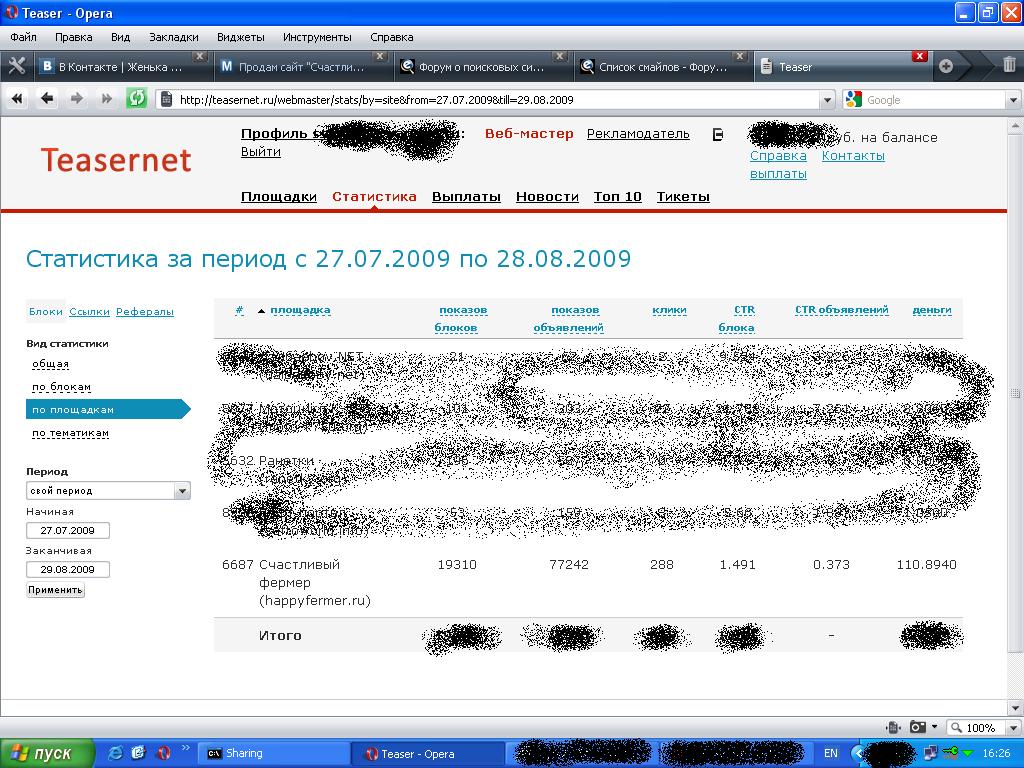Open the Файл menu
The width and height of the screenshot is (1024, 768).
tap(23, 37)
